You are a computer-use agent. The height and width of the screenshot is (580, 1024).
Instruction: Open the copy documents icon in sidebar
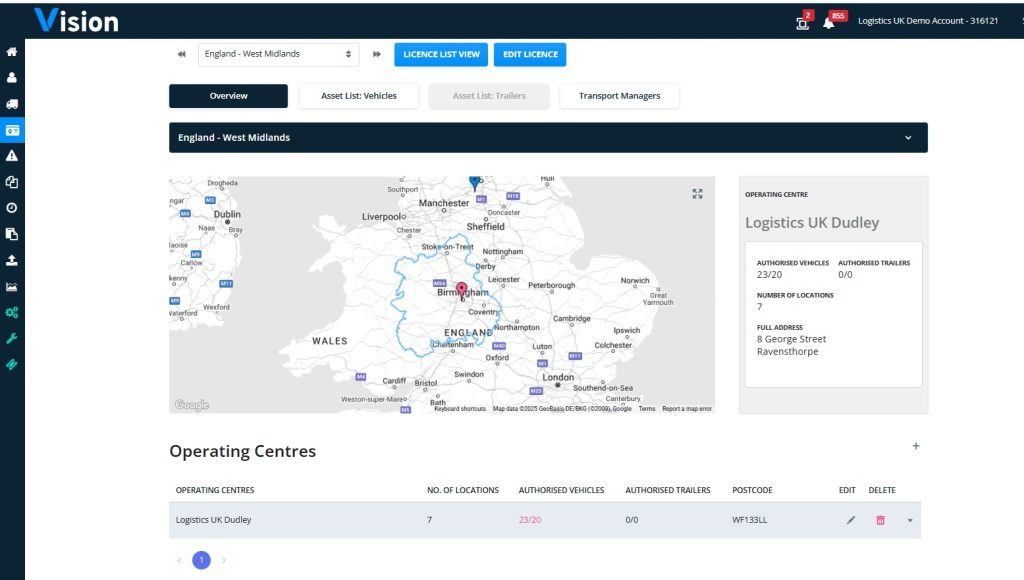[12, 182]
